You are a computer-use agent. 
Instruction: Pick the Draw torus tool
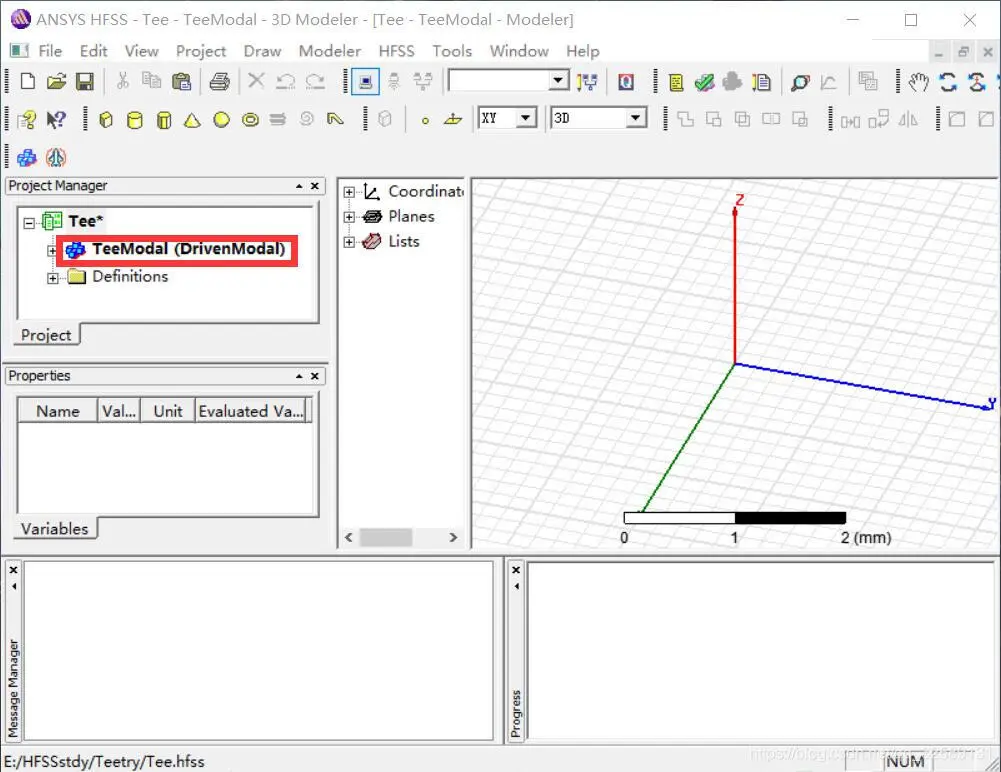[x=250, y=119]
